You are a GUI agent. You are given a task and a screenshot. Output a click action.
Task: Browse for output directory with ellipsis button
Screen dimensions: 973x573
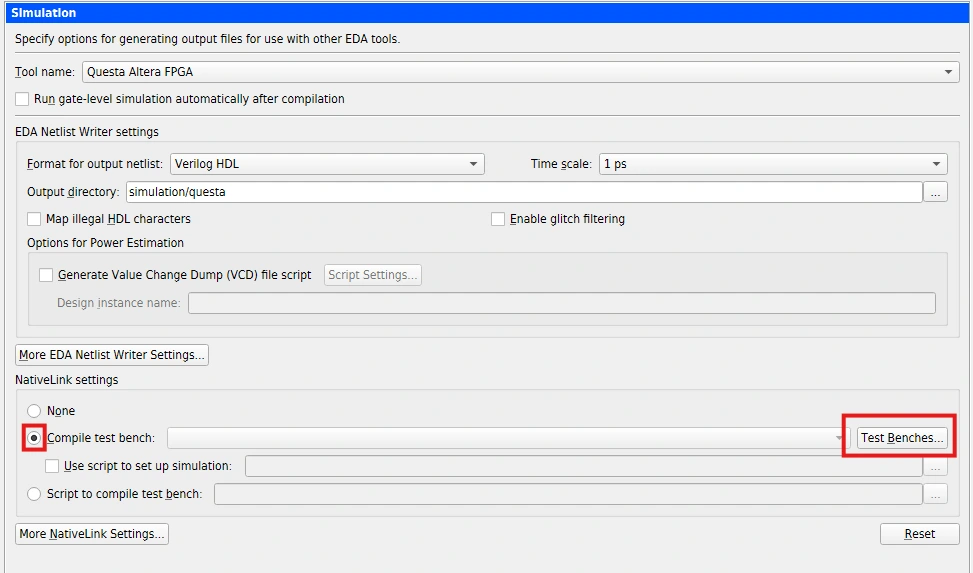935,193
